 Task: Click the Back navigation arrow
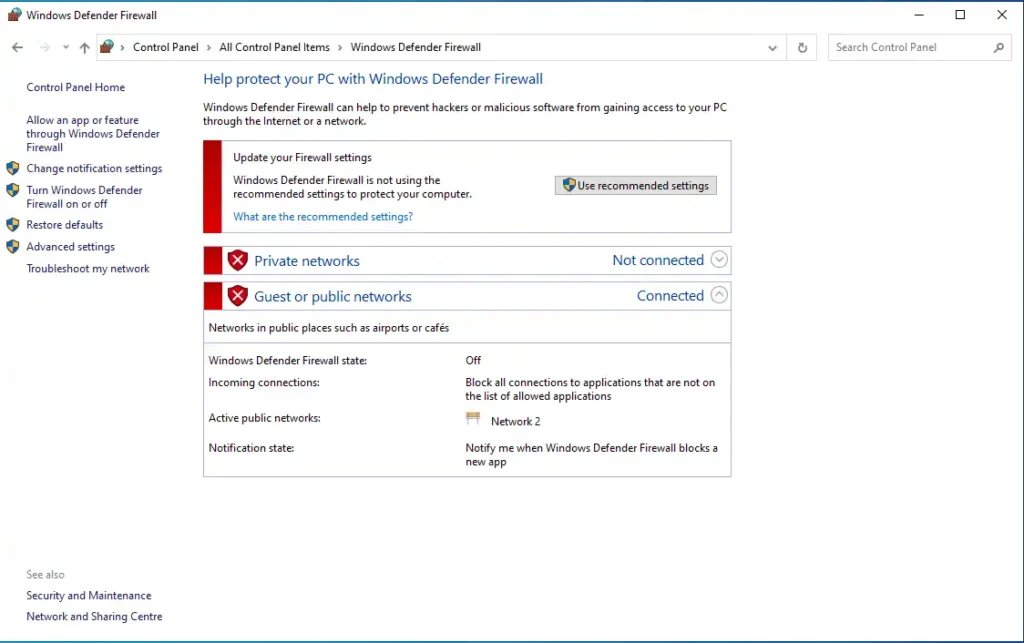[x=17, y=47]
